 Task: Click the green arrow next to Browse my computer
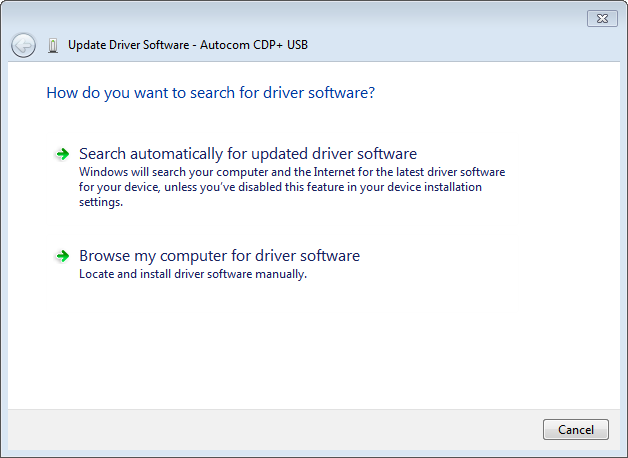coord(62,256)
